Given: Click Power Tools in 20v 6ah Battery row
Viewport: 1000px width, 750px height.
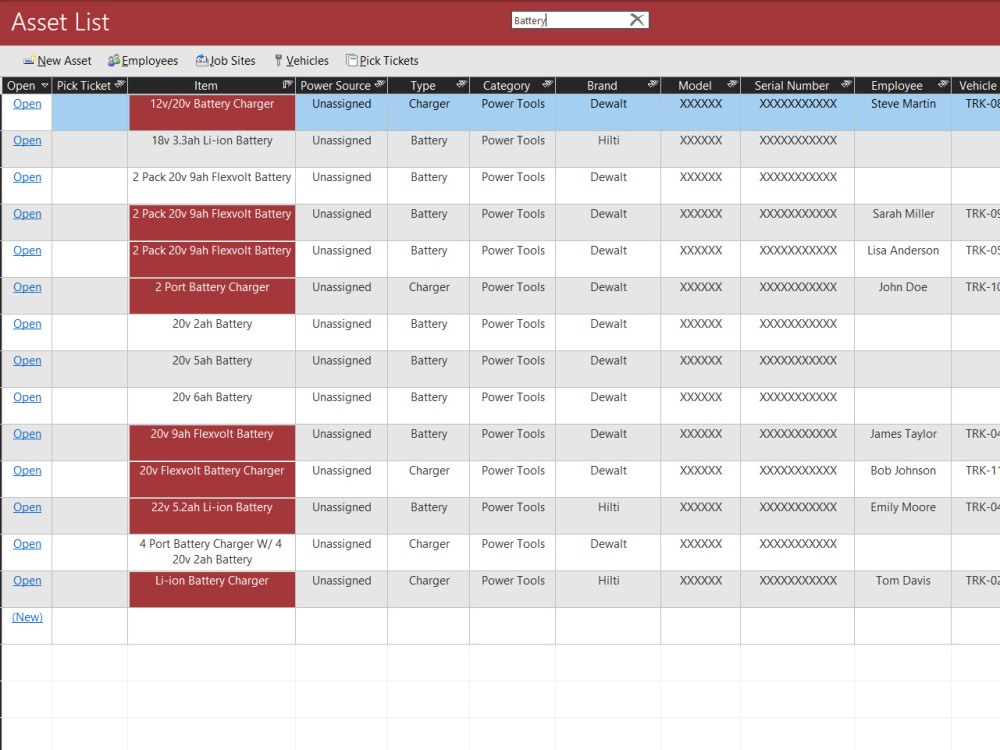Looking at the screenshot, I should (513, 406).
